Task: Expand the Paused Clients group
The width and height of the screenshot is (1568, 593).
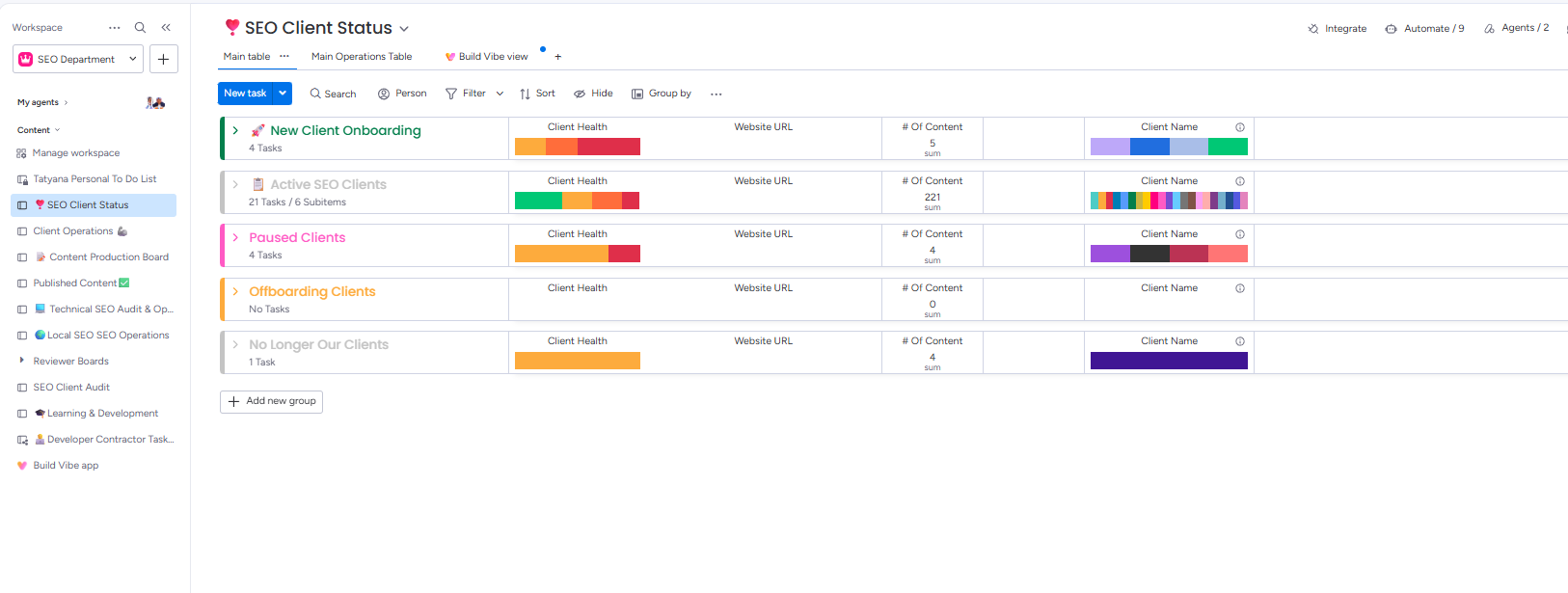Action: coord(235,237)
